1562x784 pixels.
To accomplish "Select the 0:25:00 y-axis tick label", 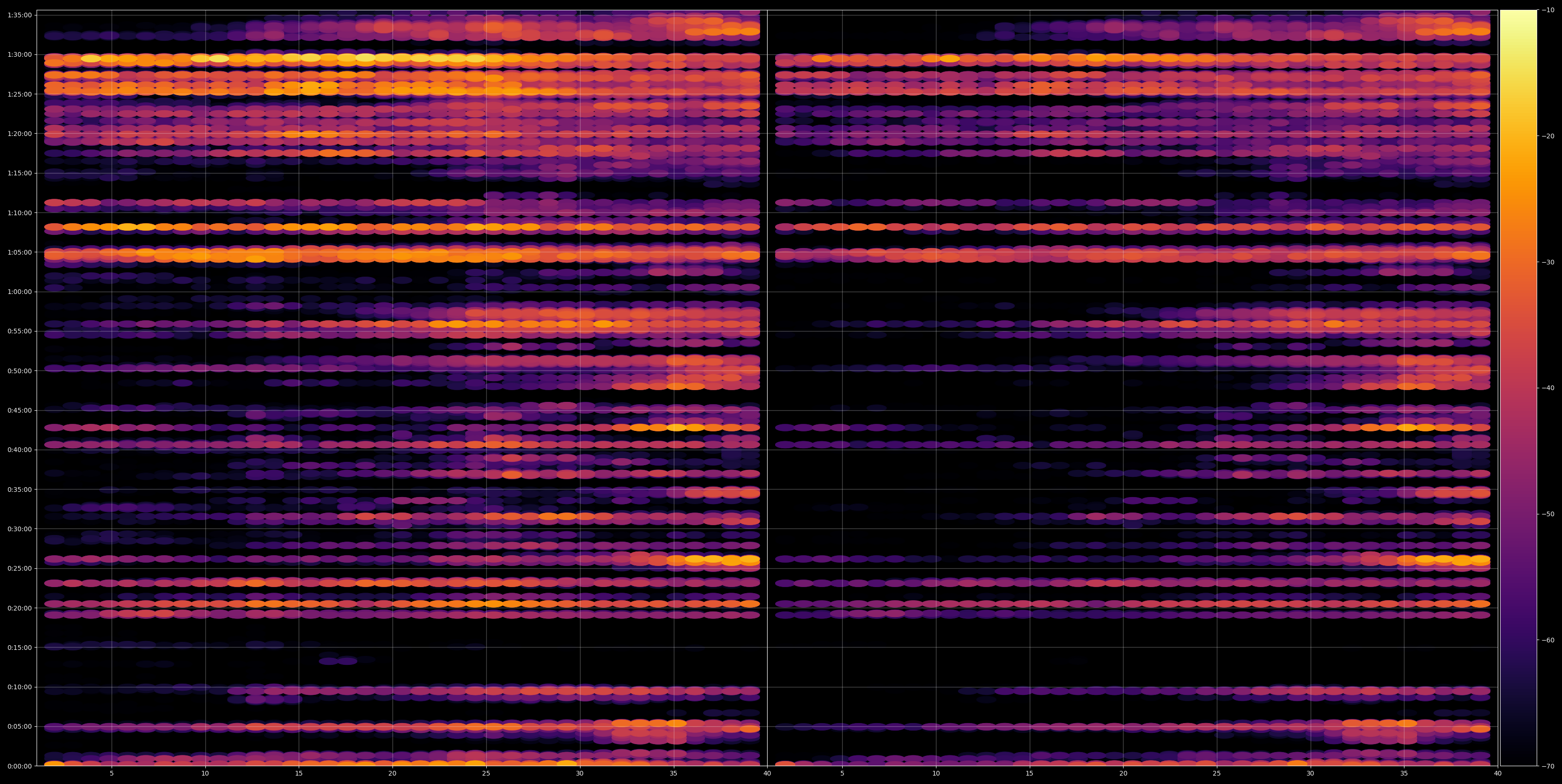I will coord(19,568).
